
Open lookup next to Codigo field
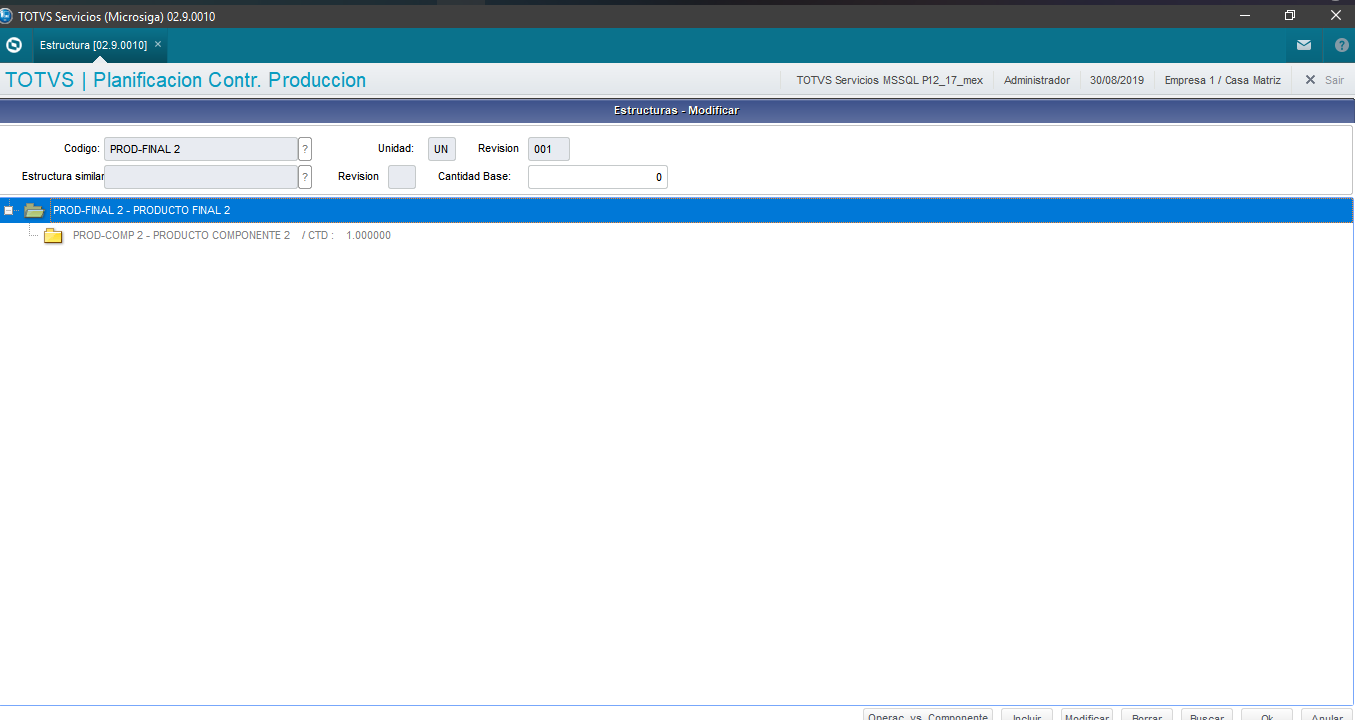click(305, 149)
